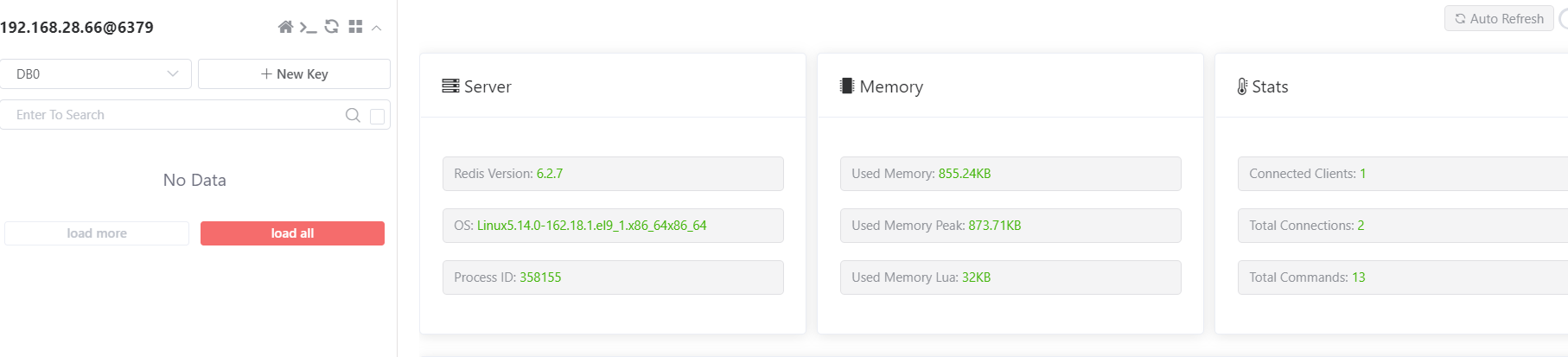
Task: Focus the Enter To Search field
Action: (173, 115)
